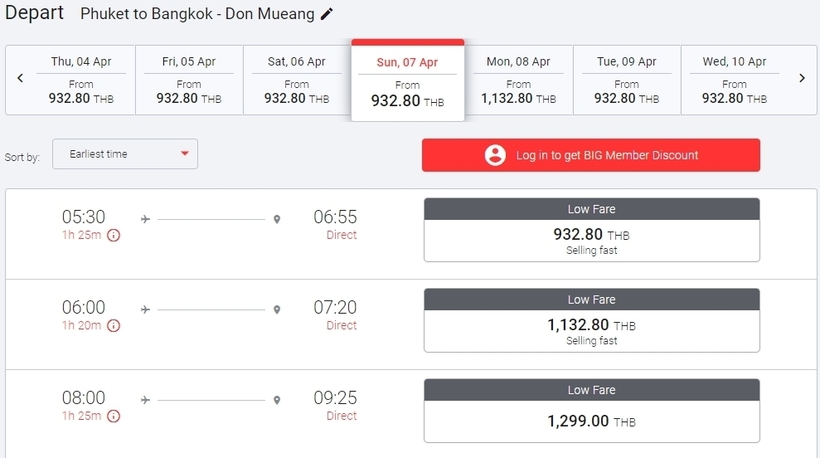Click destination pin icon on 06:00 flight

click(277, 310)
